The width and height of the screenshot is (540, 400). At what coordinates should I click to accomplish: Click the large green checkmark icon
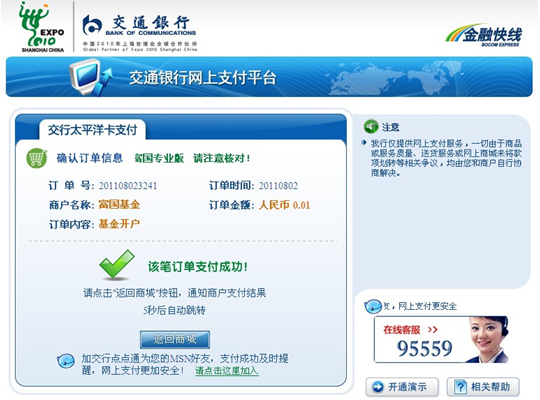[x=117, y=265]
